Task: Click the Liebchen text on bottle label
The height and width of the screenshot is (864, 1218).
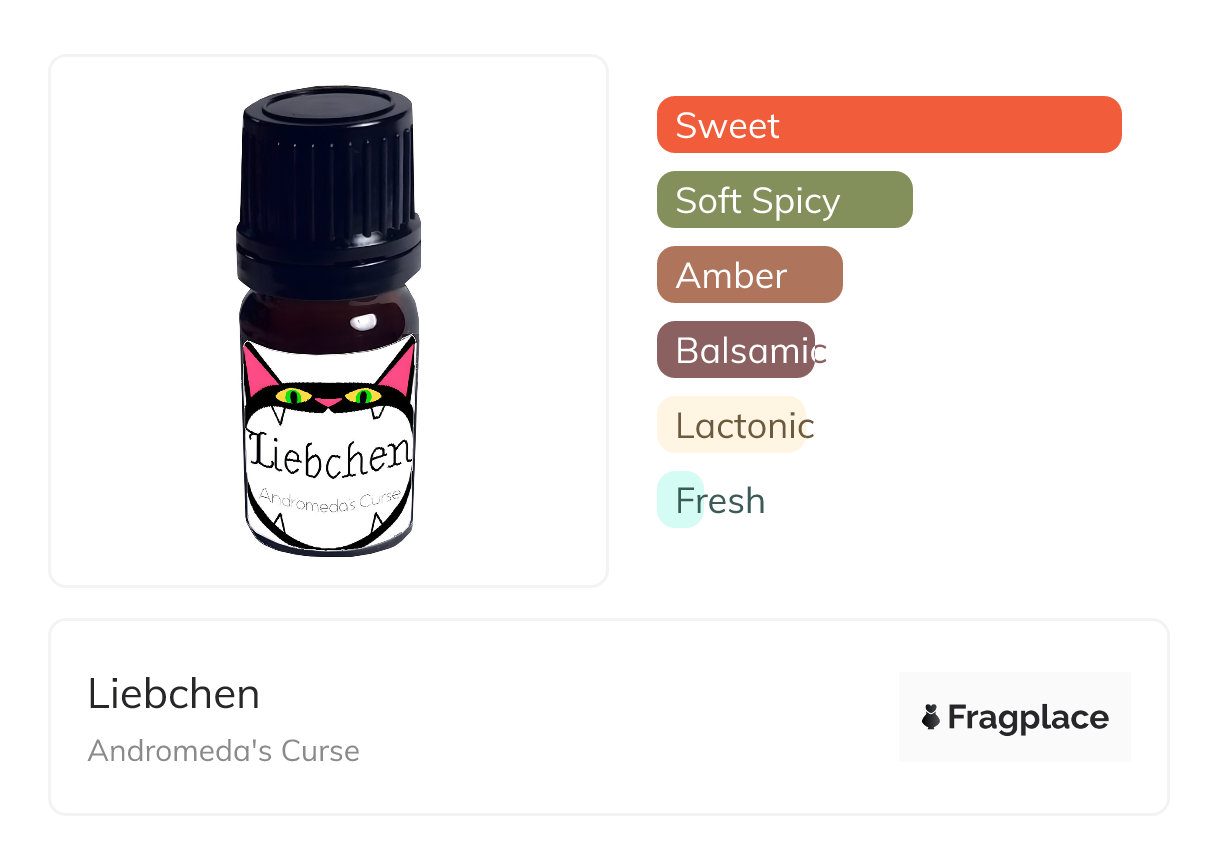Action: coord(329,452)
